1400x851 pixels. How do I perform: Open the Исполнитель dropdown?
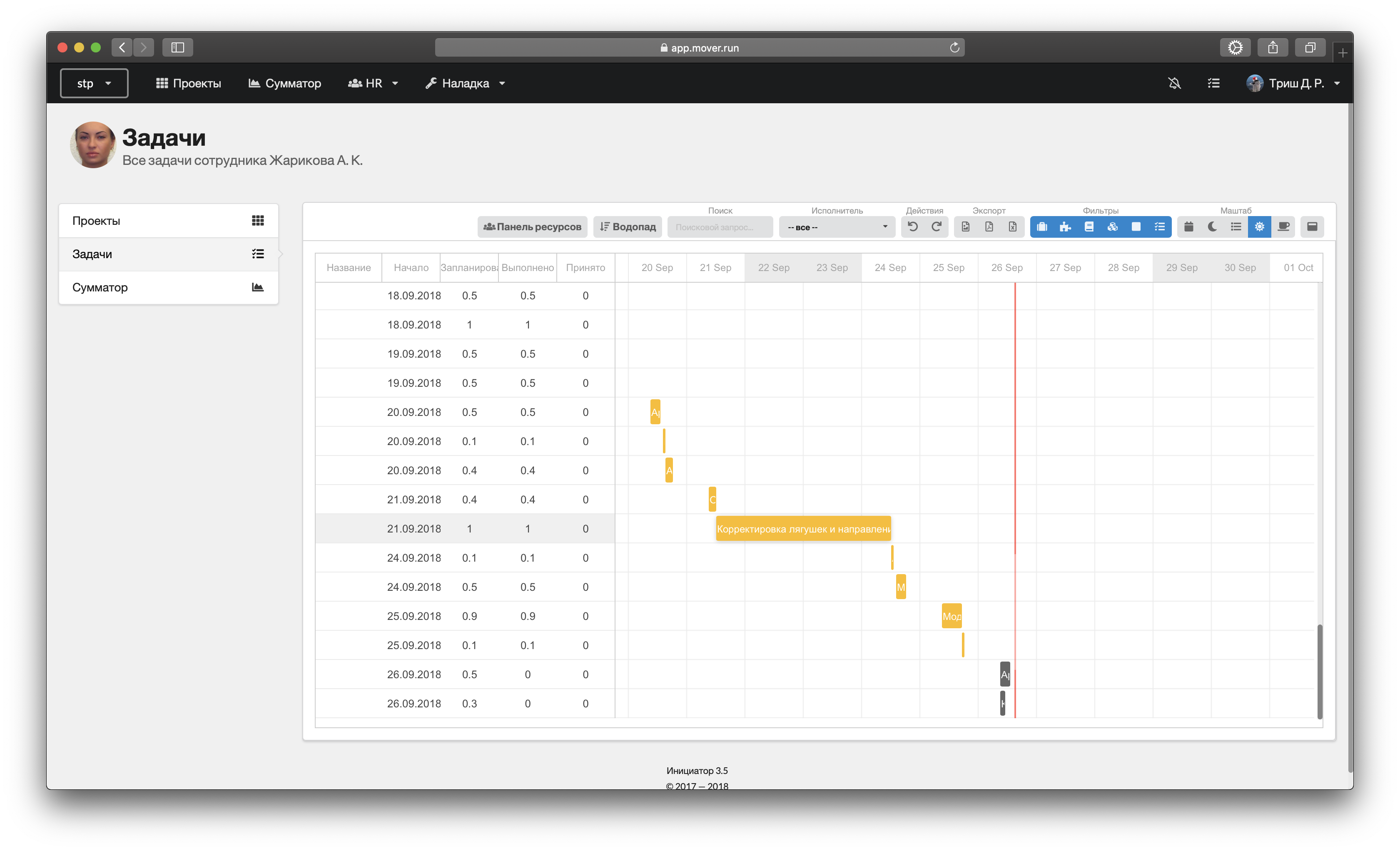[836, 227]
